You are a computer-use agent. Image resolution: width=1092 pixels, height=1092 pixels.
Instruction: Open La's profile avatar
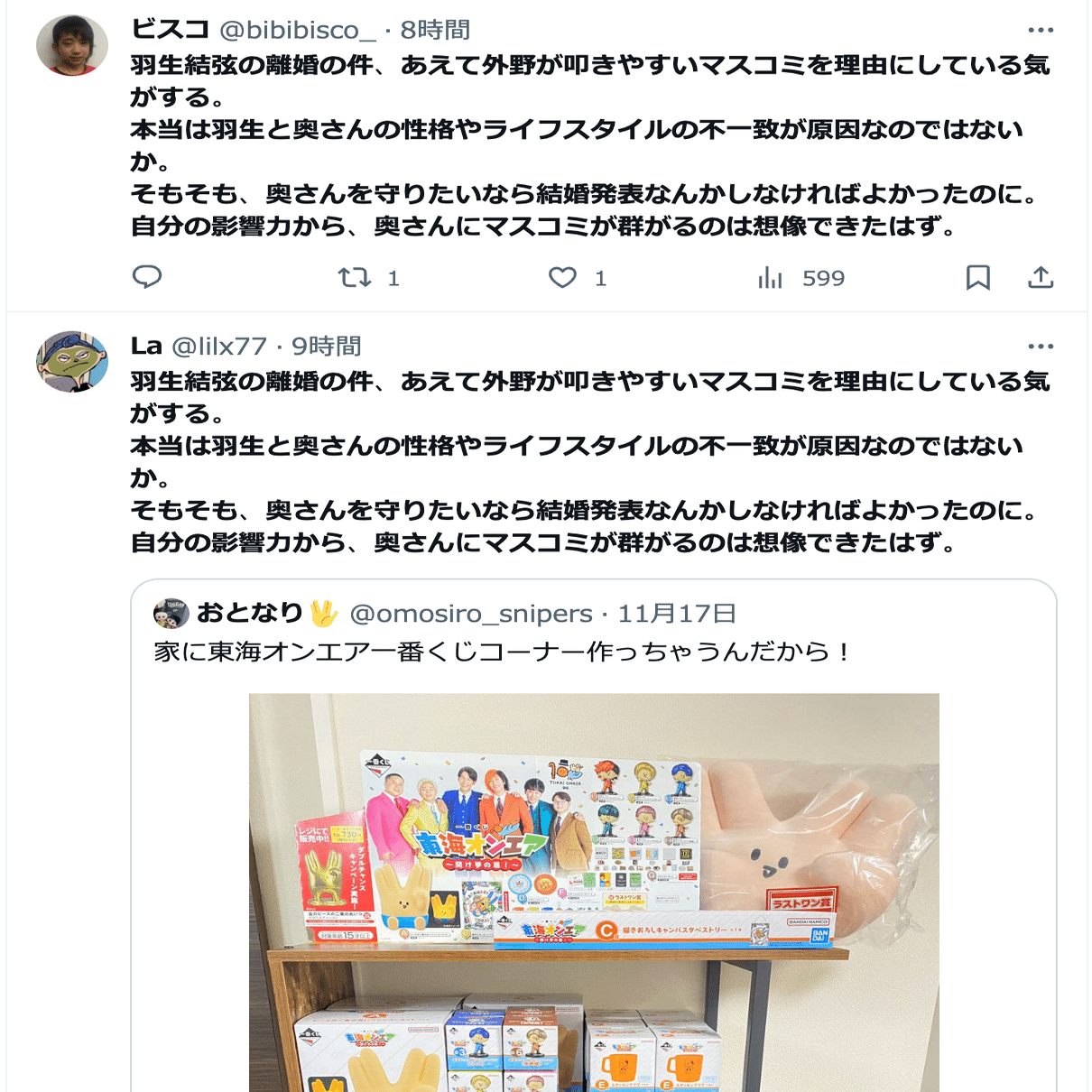click(x=72, y=361)
